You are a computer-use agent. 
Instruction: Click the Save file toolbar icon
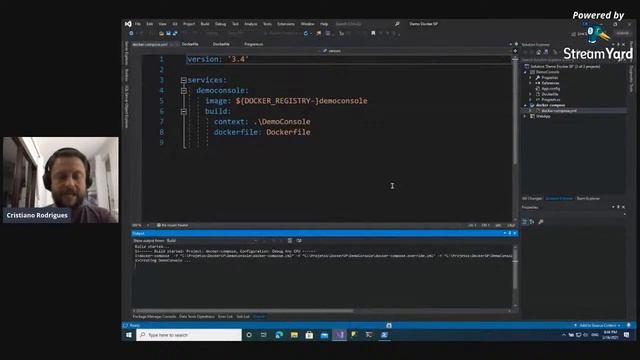click(x=168, y=33)
